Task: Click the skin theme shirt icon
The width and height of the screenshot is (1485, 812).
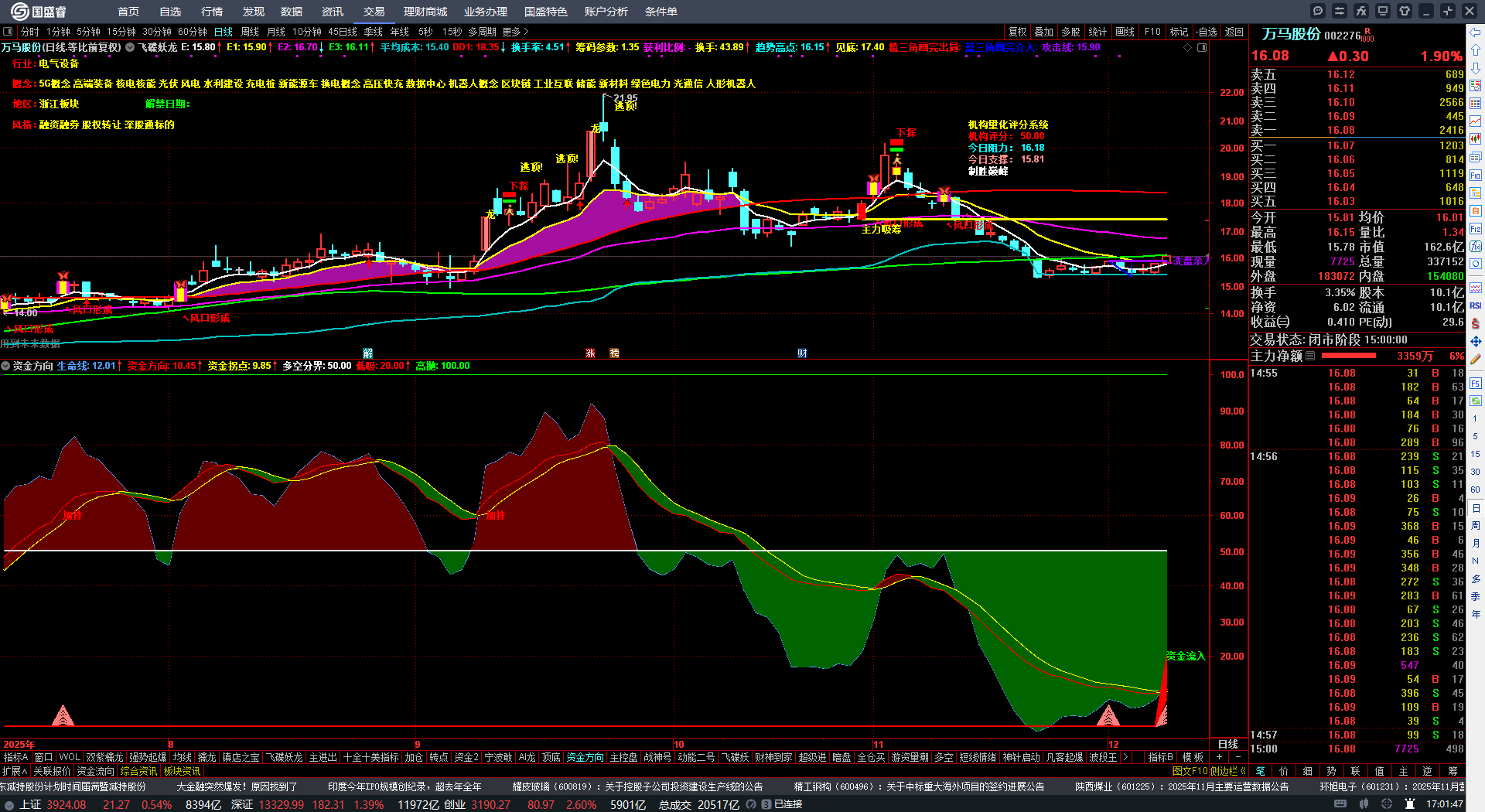Action: [x=1405, y=11]
